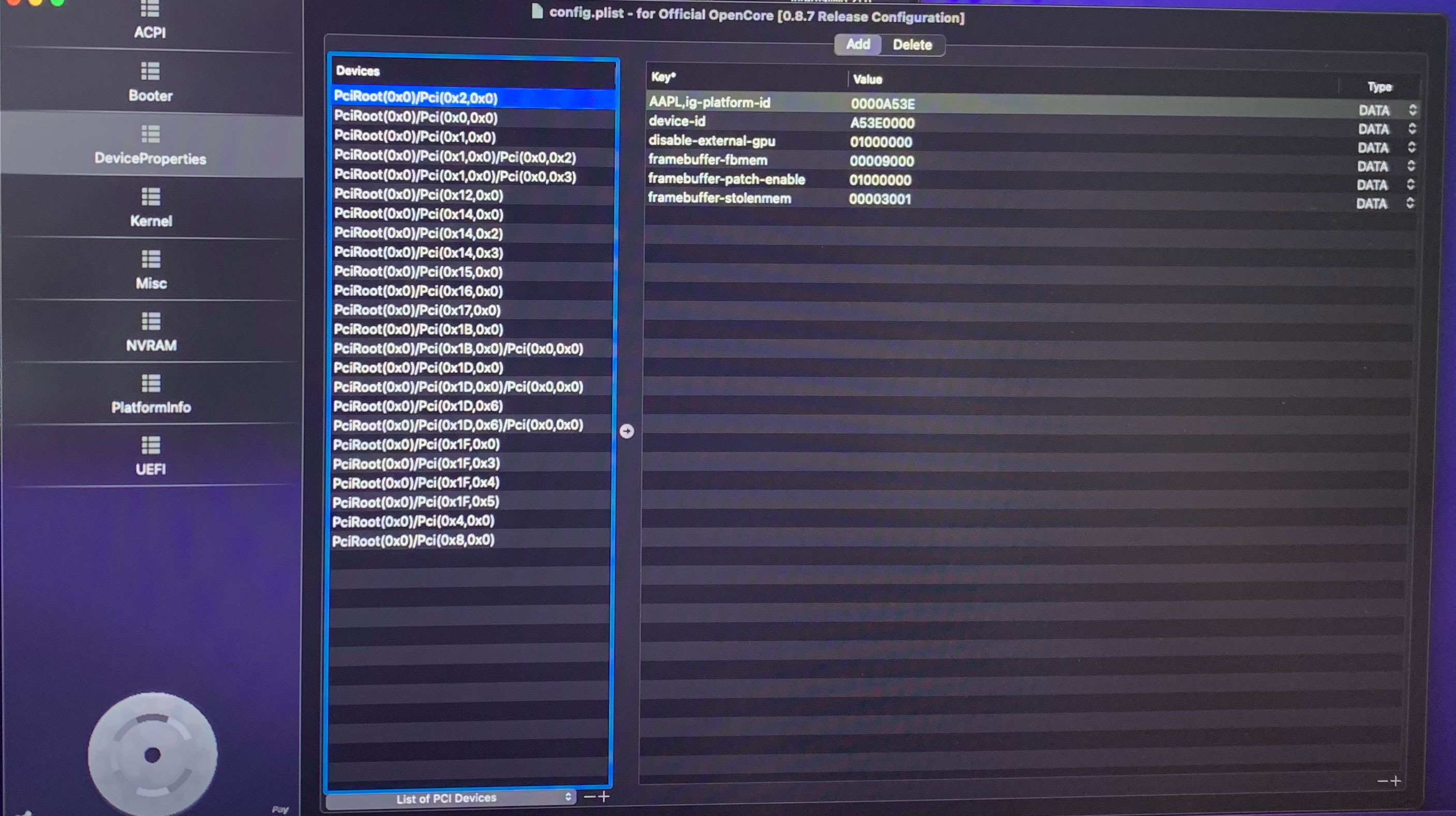This screenshot has width=1456, height=816.
Task: Add a new device with the plus button
Action: (x=604, y=796)
